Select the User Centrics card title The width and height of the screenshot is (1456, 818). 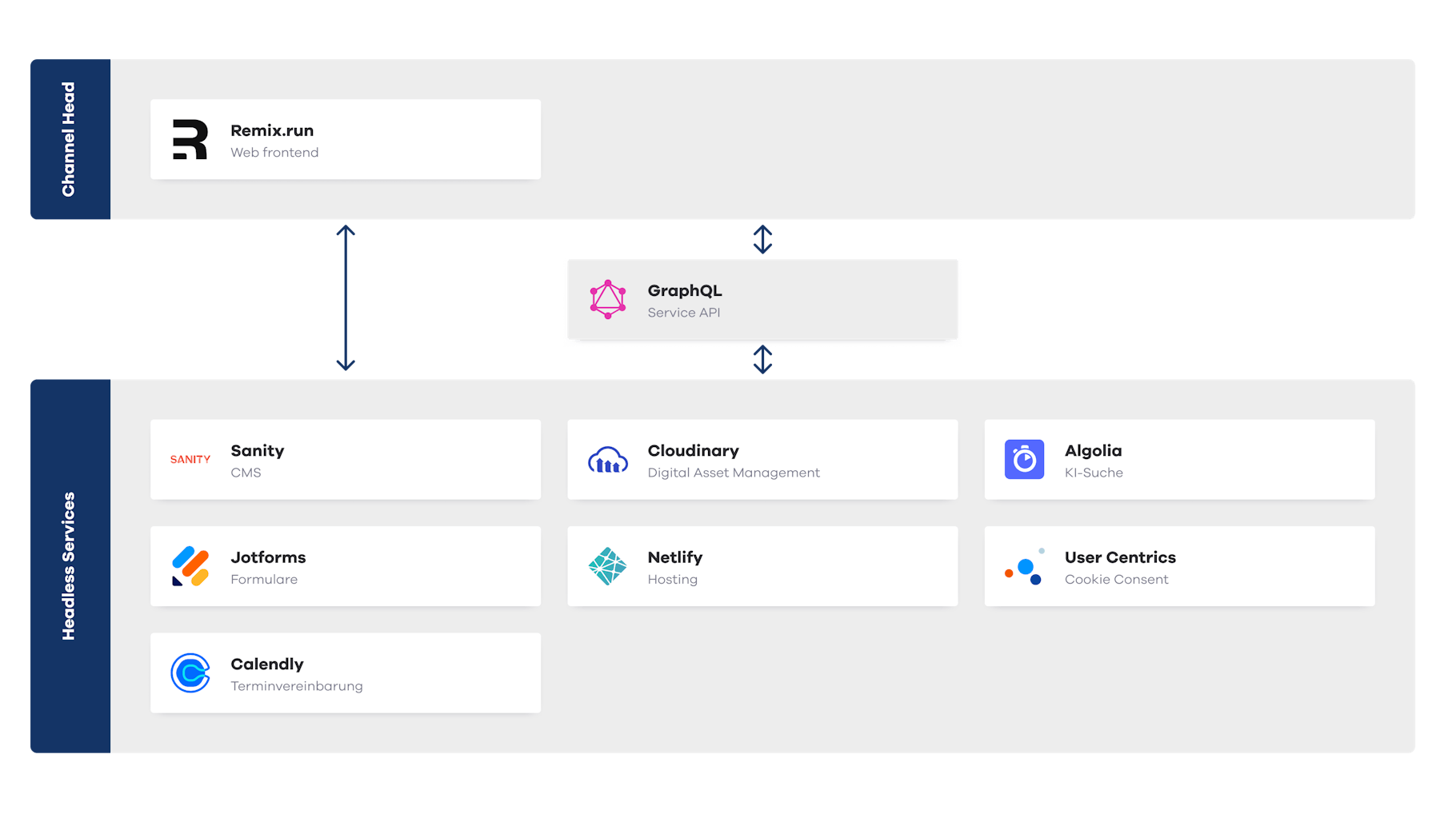[x=1120, y=557]
